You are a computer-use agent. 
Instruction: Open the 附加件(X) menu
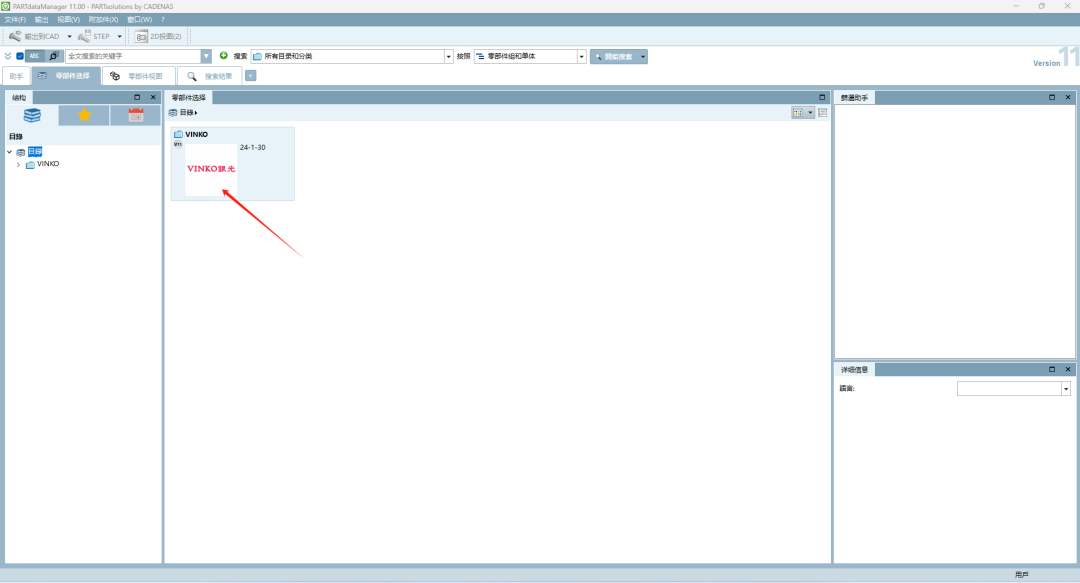103,19
